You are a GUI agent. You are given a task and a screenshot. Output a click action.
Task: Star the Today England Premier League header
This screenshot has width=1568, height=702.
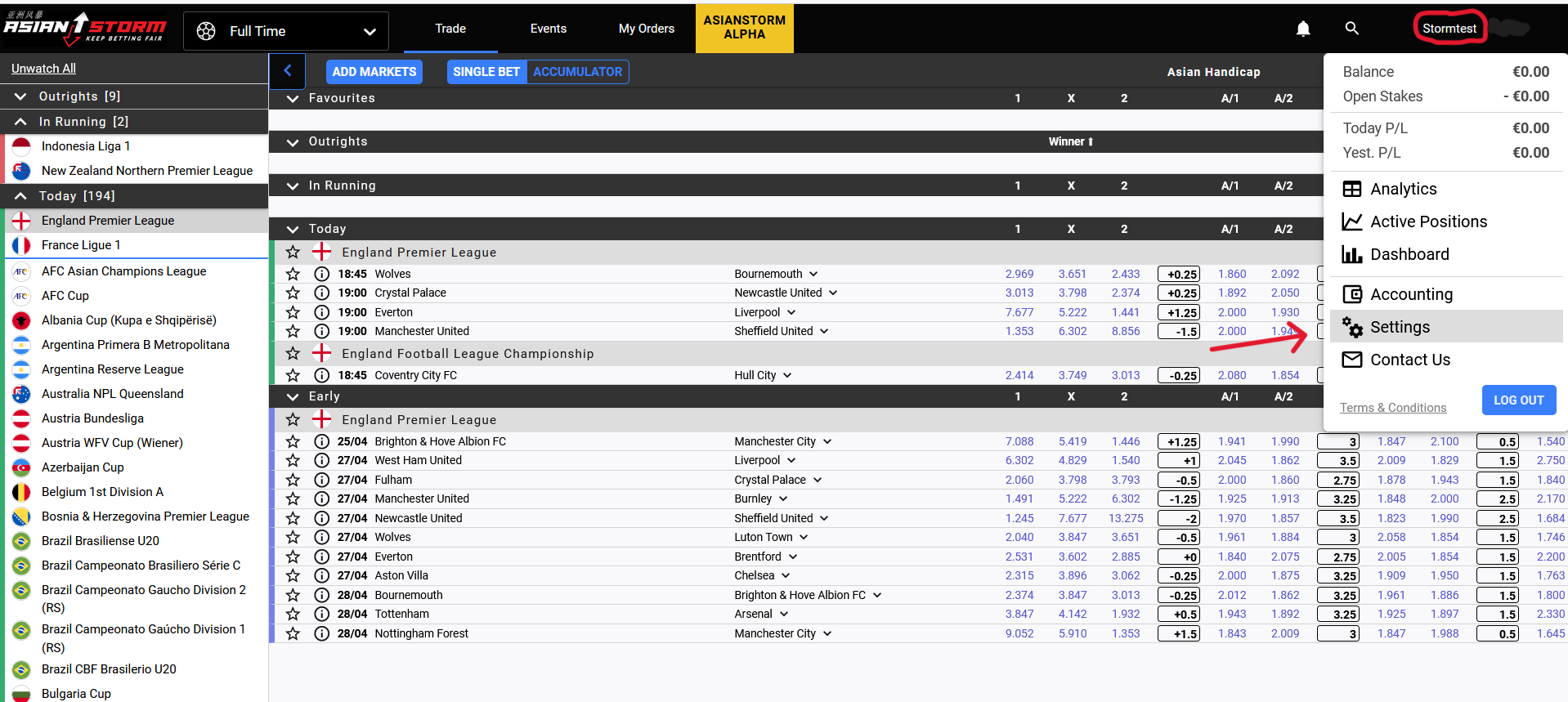[x=293, y=253]
